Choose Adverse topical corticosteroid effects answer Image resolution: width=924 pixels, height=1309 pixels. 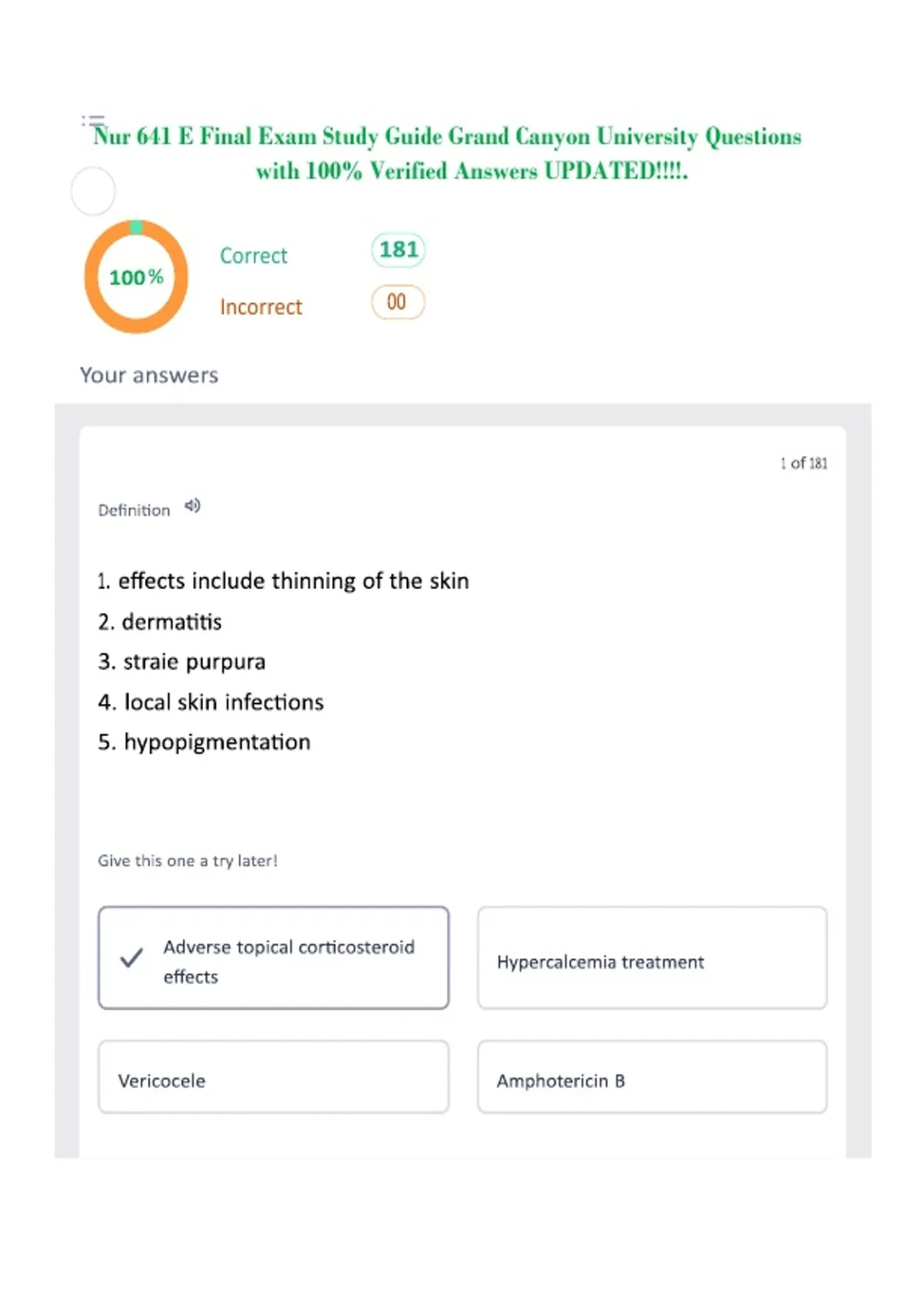pyautogui.click(x=273, y=958)
